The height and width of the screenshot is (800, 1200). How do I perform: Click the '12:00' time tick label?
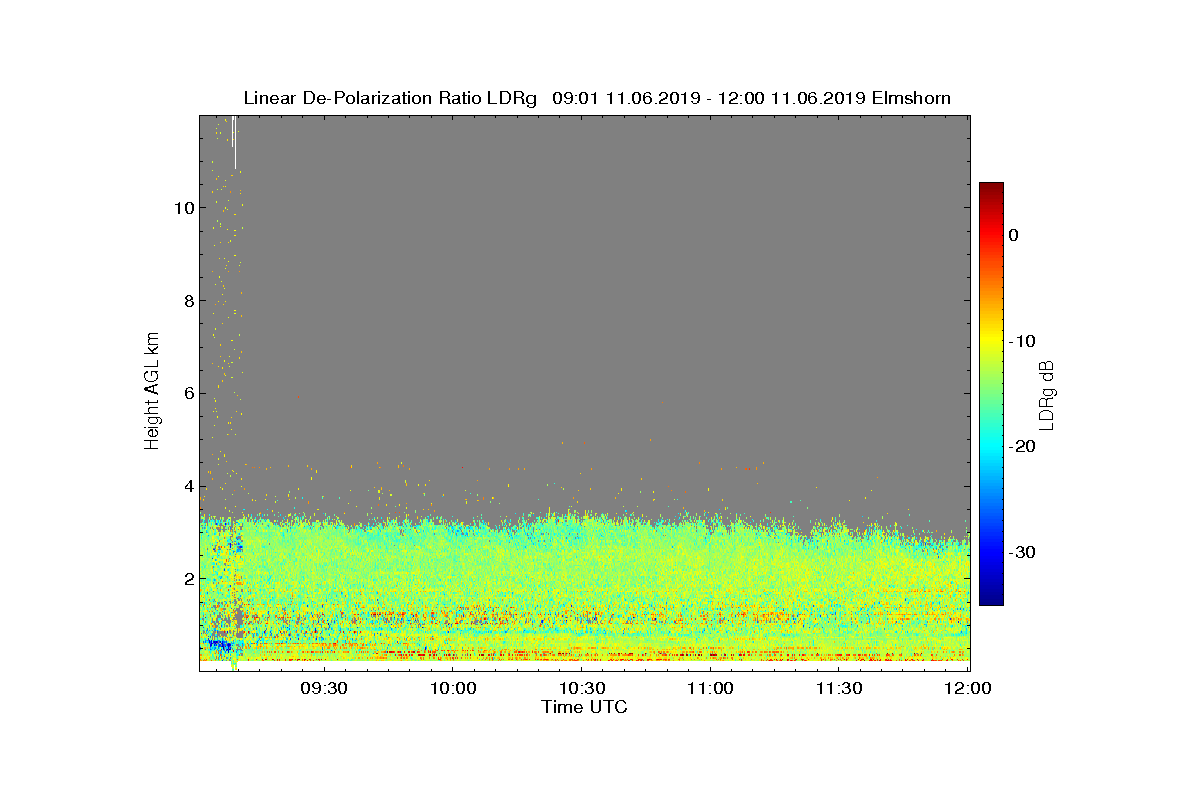click(968, 688)
